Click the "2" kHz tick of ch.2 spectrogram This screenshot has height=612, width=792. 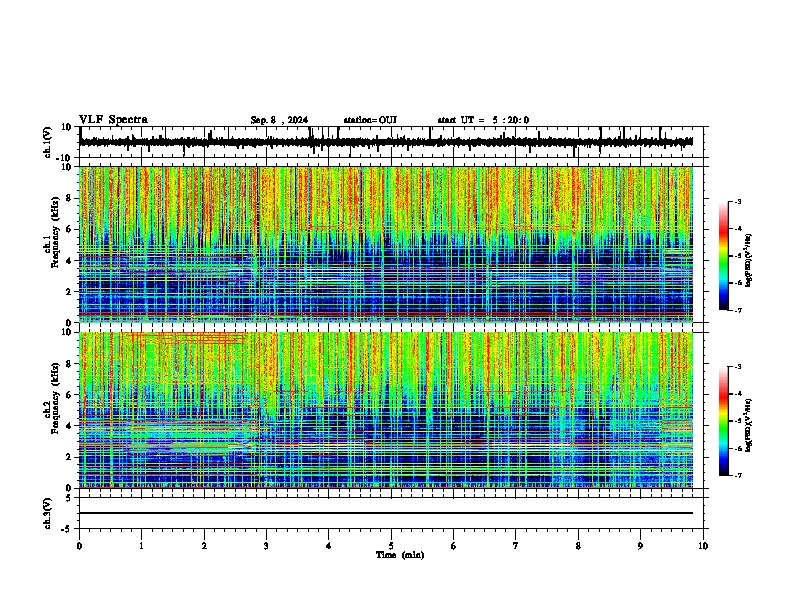point(70,457)
